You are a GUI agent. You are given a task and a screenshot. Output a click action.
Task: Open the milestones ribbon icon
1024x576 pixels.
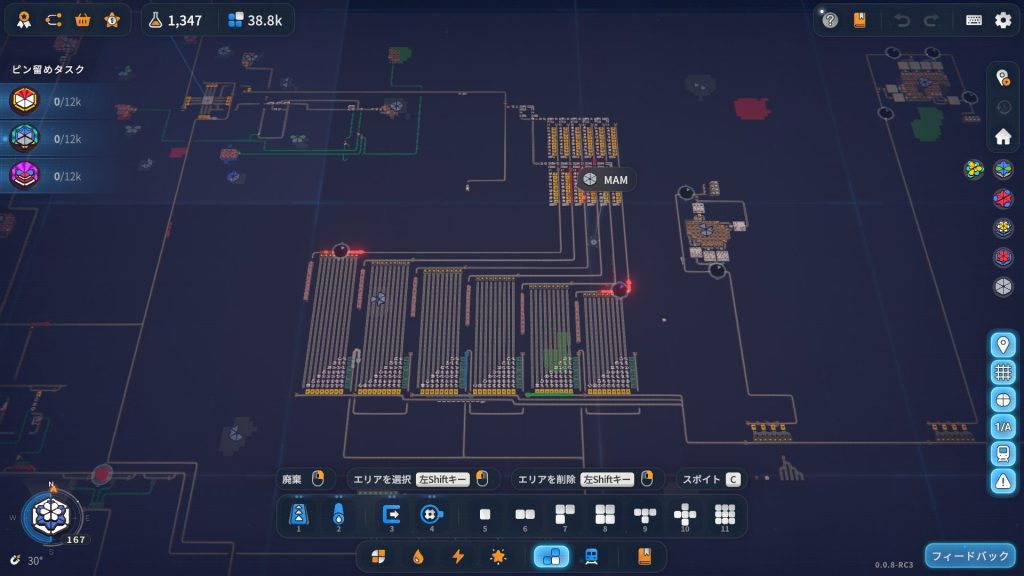(x=24, y=20)
